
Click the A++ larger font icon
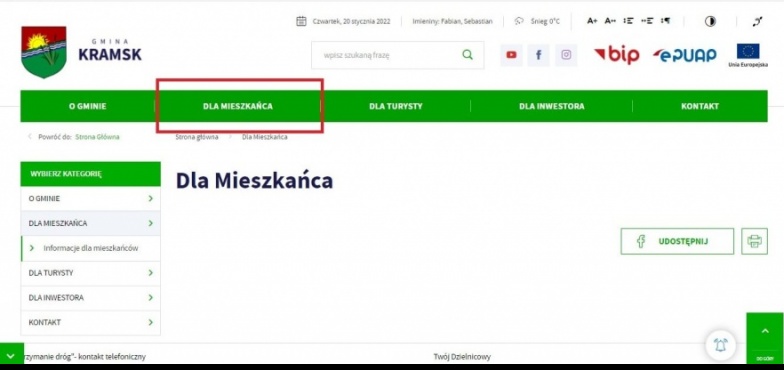(x=610, y=21)
